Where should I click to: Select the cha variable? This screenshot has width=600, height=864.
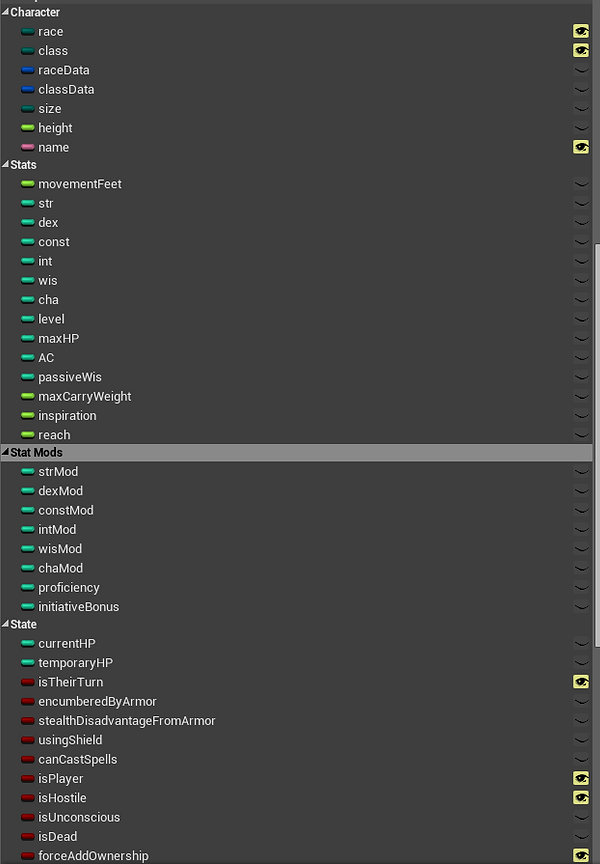point(48,300)
